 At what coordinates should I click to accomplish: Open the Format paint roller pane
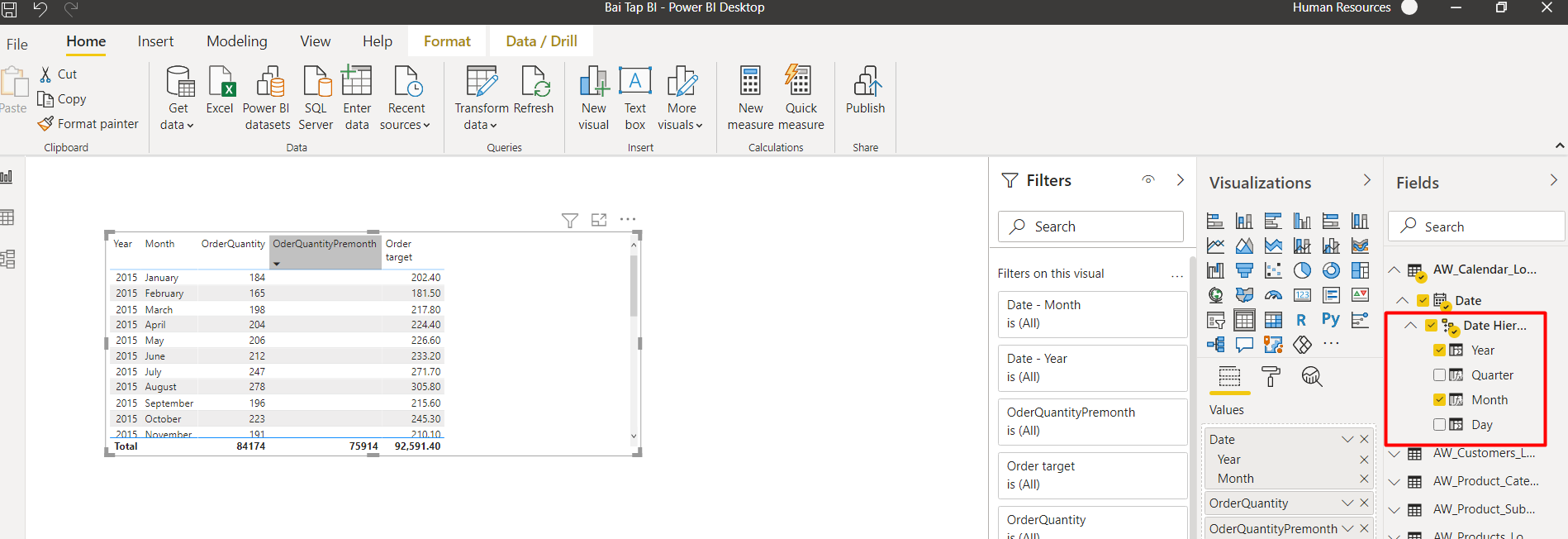1271,377
